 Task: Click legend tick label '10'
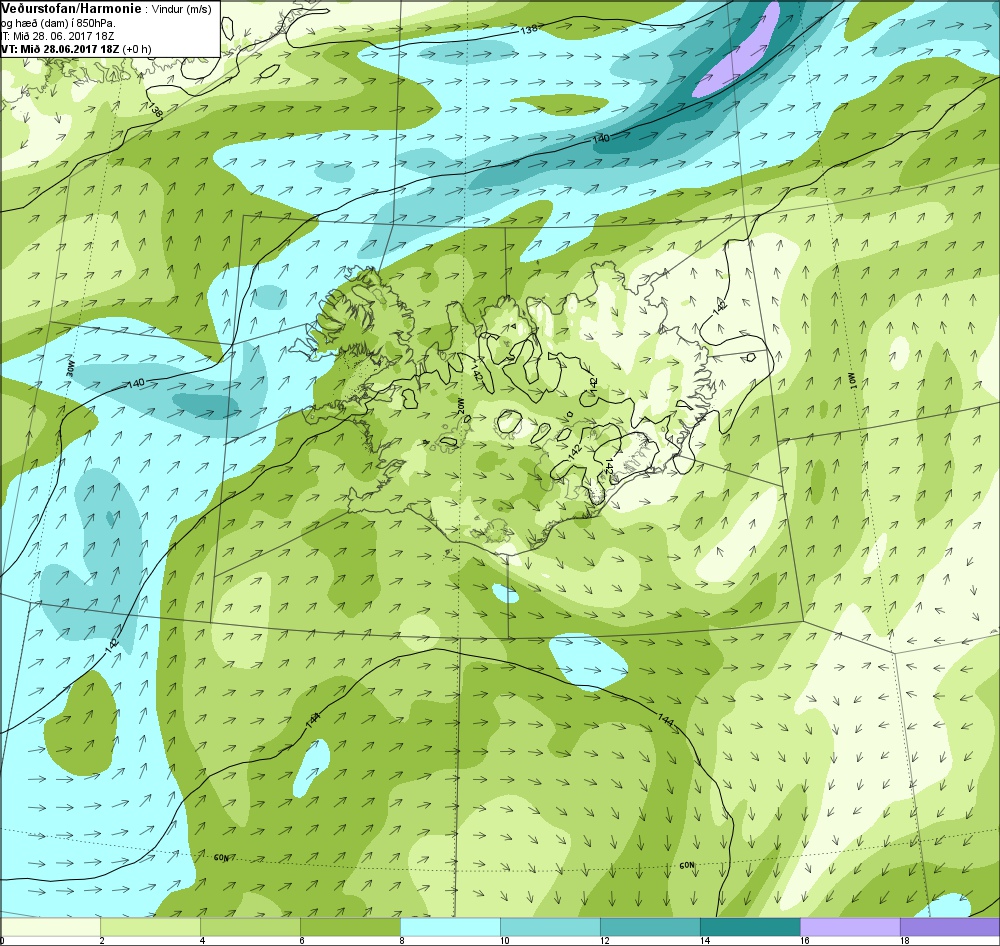click(x=504, y=940)
